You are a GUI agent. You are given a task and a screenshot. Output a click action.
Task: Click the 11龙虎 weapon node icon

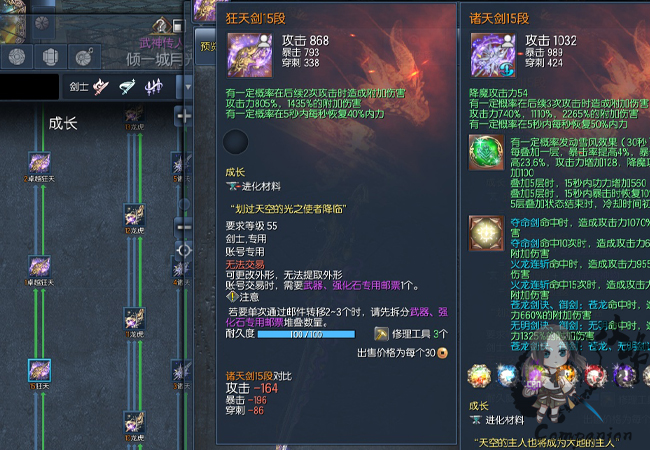134,318
